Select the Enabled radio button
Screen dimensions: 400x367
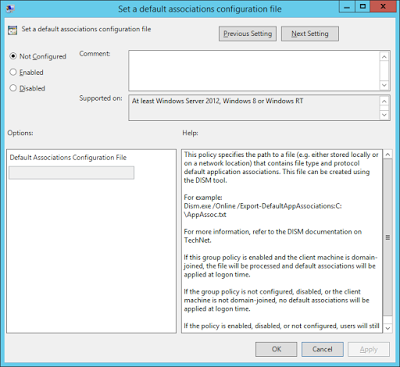pos(13,72)
